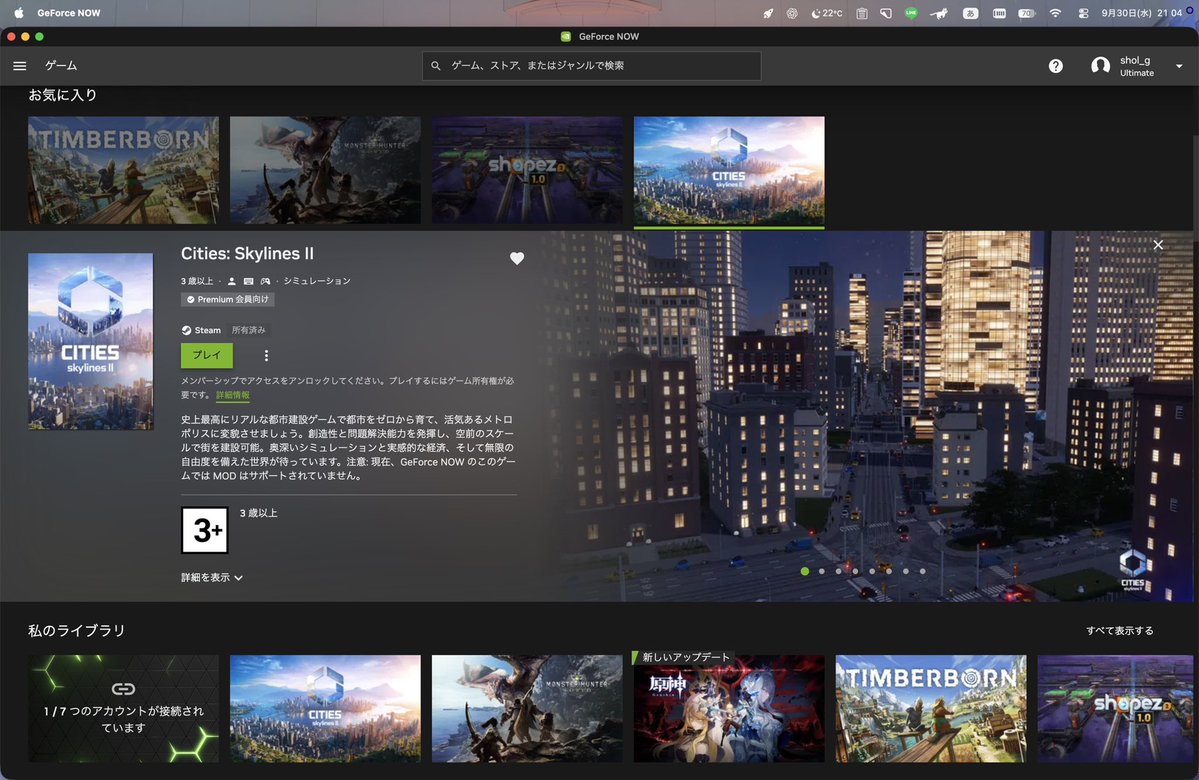This screenshot has height=780, width=1199.
Task: Click the running cat menu bar icon
Action: pyautogui.click(x=939, y=13)
